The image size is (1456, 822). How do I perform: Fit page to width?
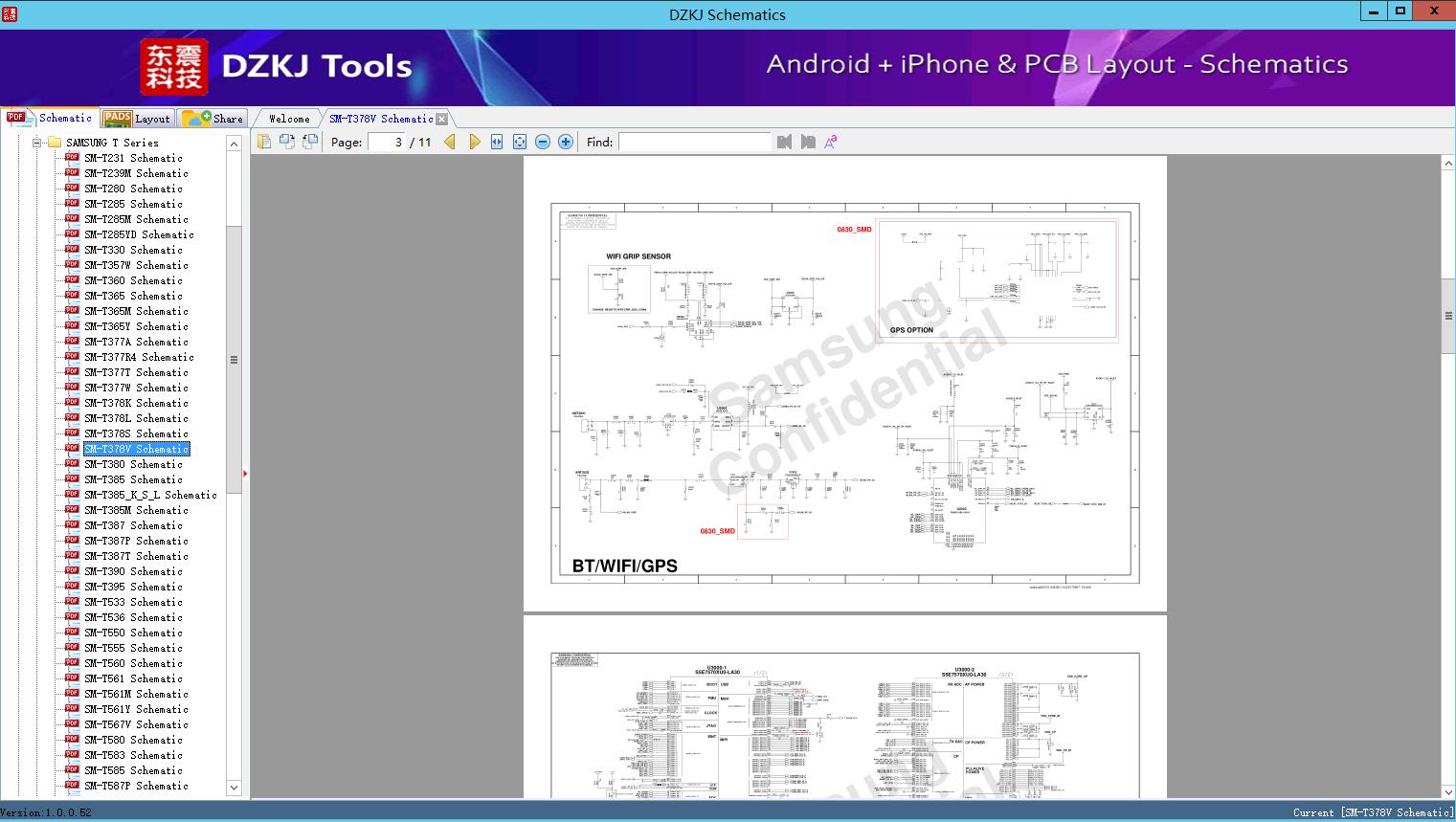[x=497, y=142]
